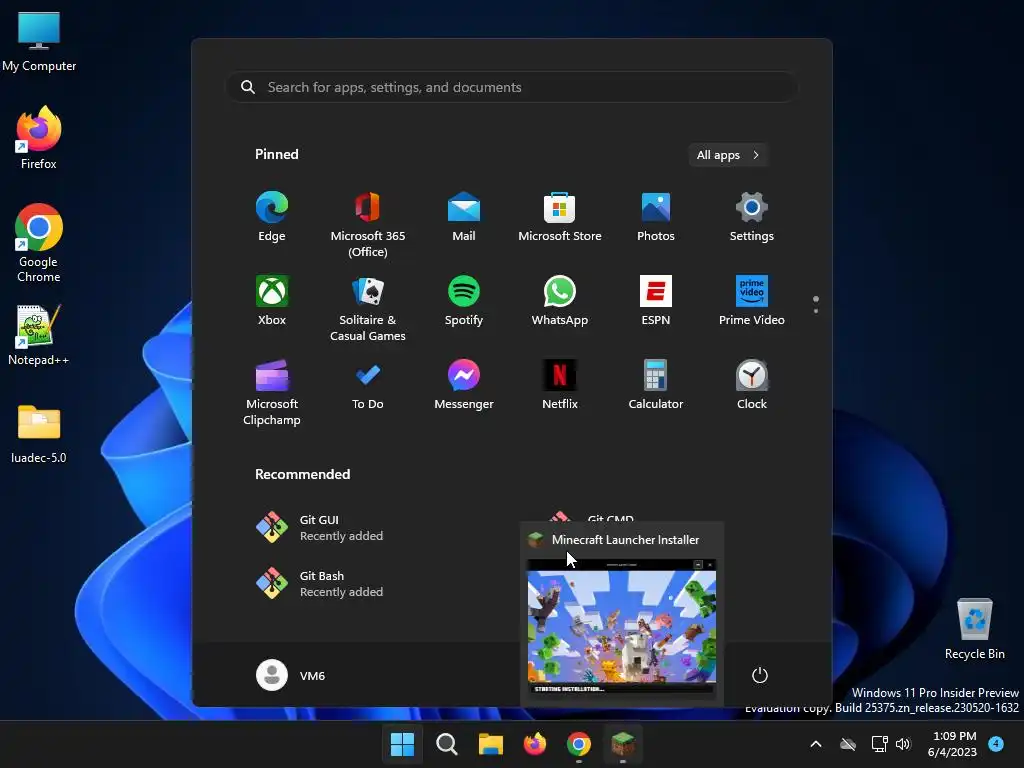Image resolution: width=1024 pixels, height=768 pixels.
Task: Launch Spotify from pinned apps
Action: click(x=464, y=300)
